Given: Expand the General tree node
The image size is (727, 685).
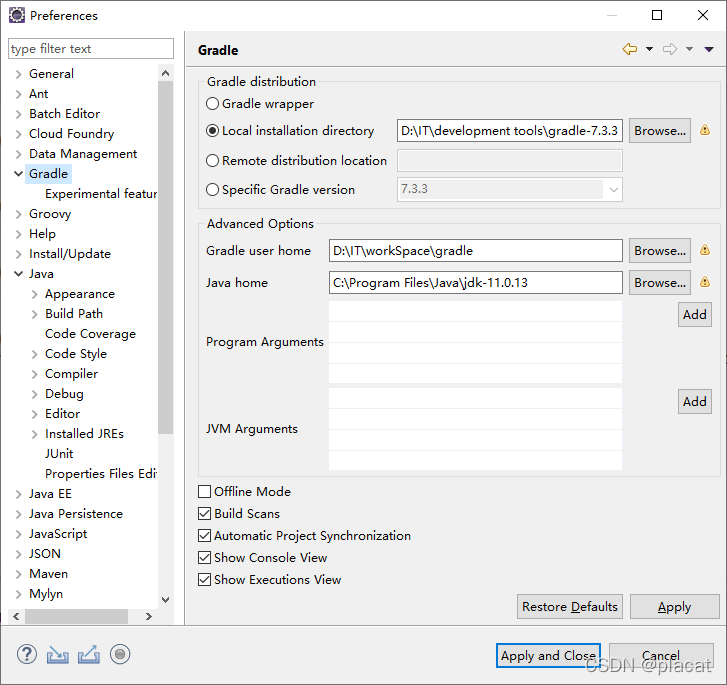Looking at the screenshot, I should [x=19, y=74].
